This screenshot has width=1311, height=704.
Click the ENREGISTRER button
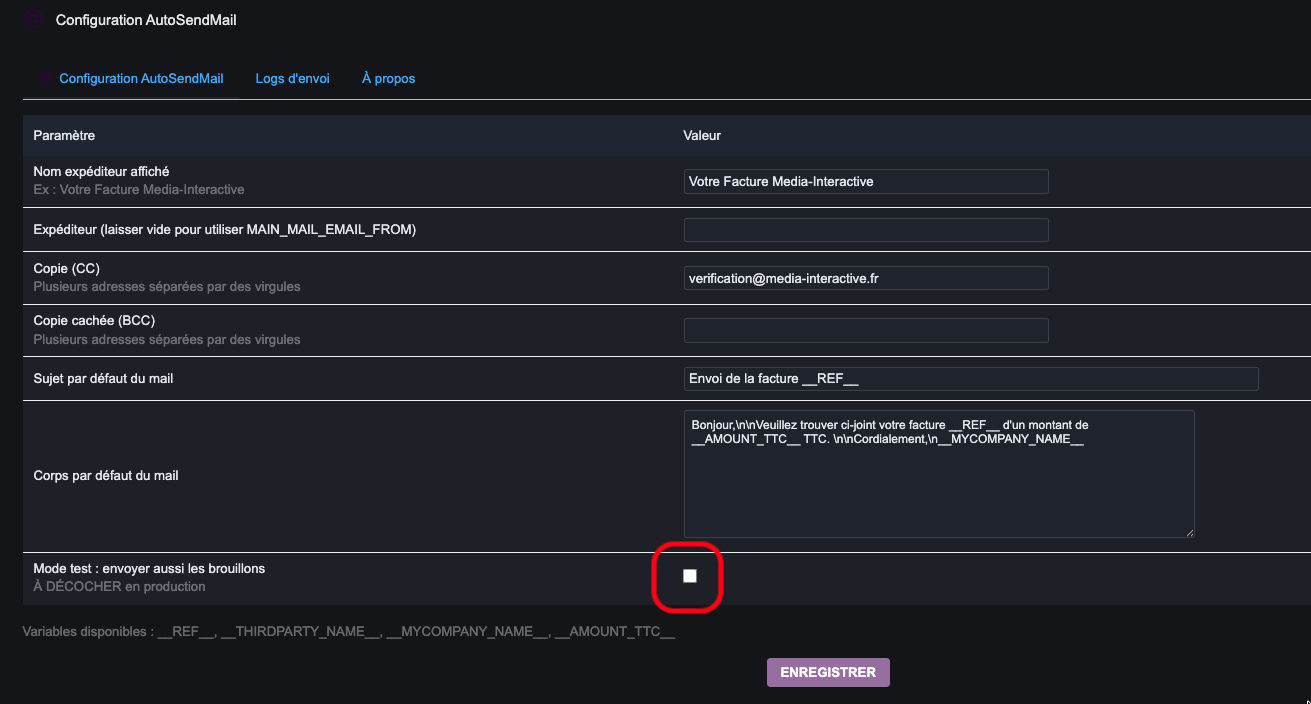click(x=828, y=672)
